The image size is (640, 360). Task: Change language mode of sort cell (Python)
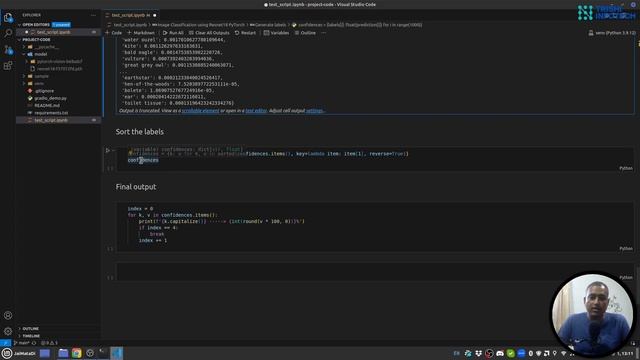[x=626, y=168]
